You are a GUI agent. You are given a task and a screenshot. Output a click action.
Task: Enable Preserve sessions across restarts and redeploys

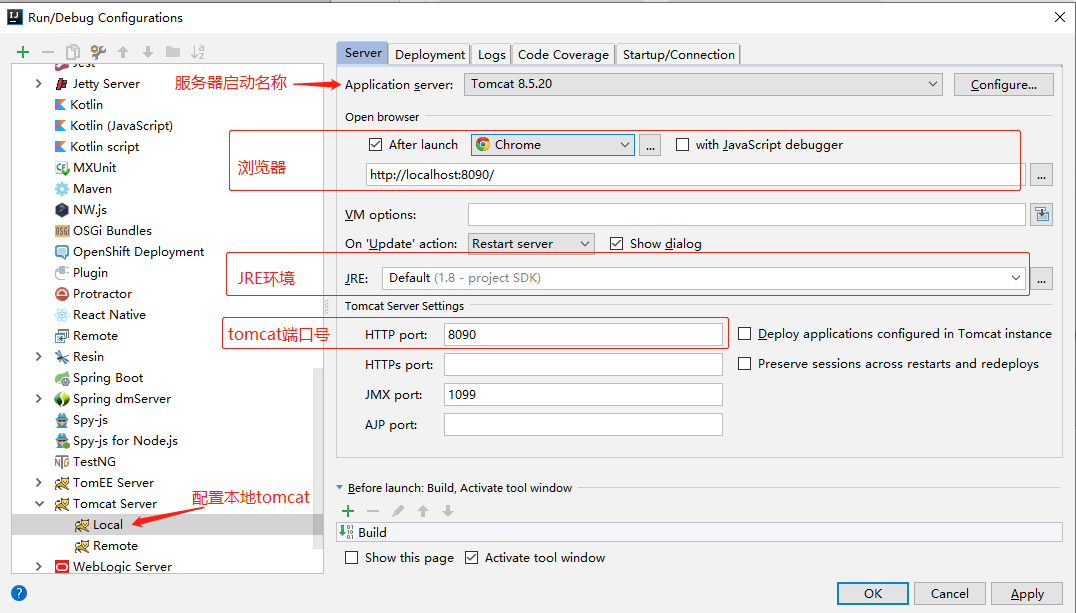point(745,364)
